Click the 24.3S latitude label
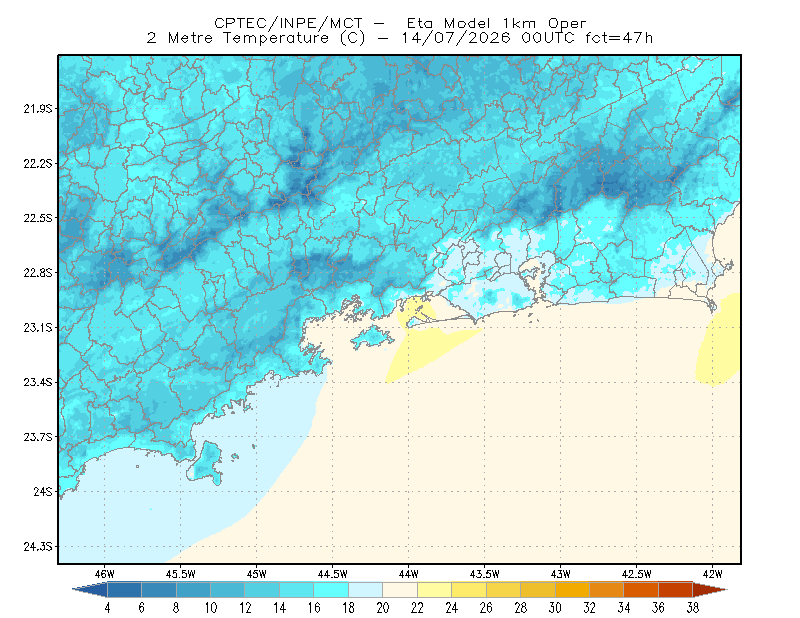Image resolution: width=800 pixels, height=618 pixels. [38, 547]
